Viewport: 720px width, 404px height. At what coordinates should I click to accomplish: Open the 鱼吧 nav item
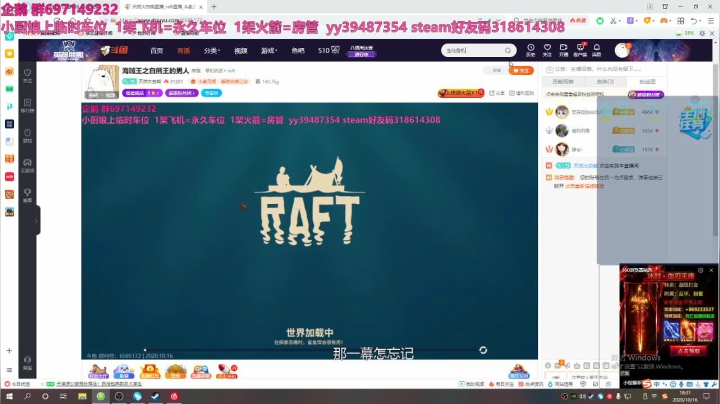point(298,50)
